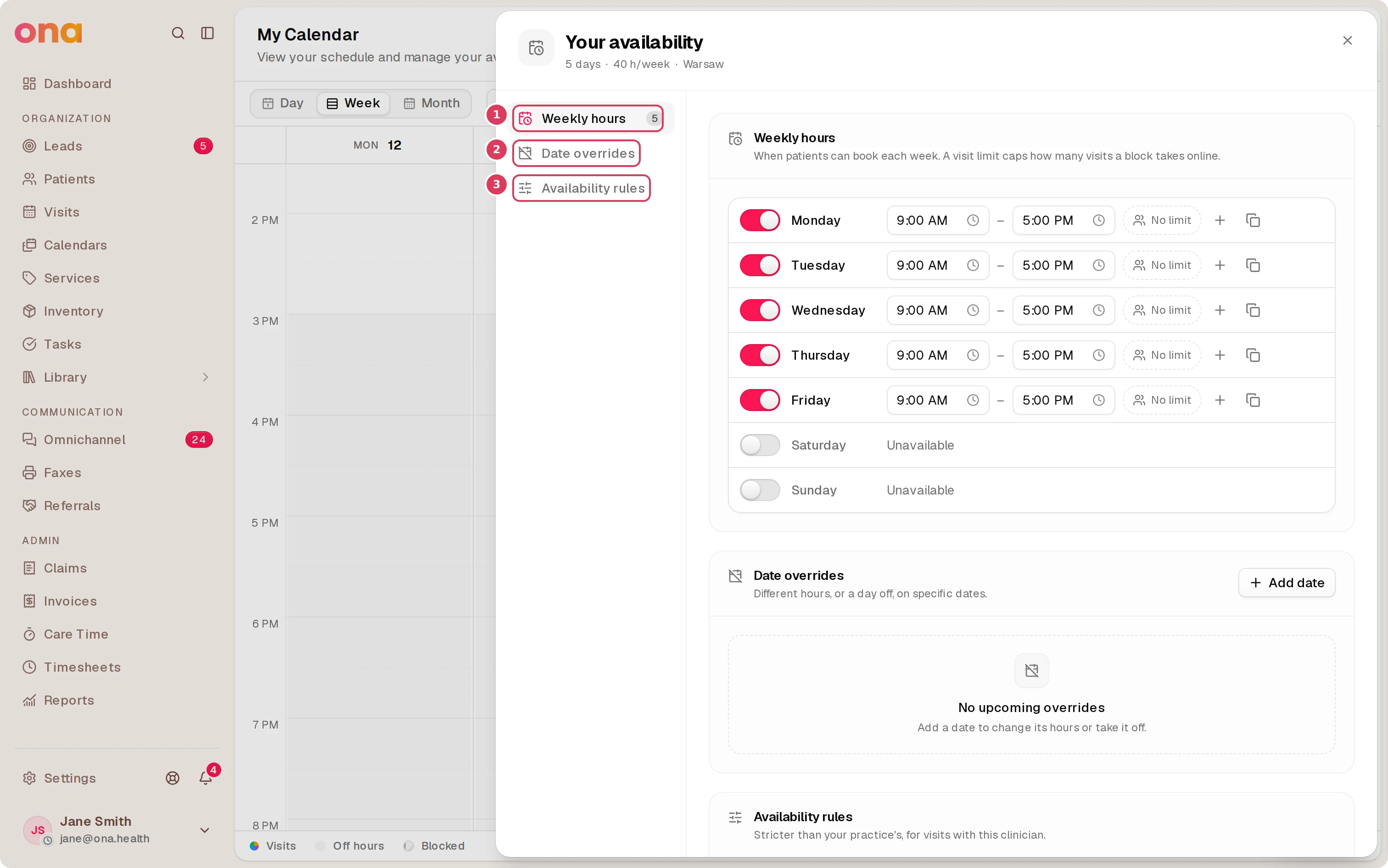Click Add date button
Screen dimensions: 1388x868
coord(1287,583)
